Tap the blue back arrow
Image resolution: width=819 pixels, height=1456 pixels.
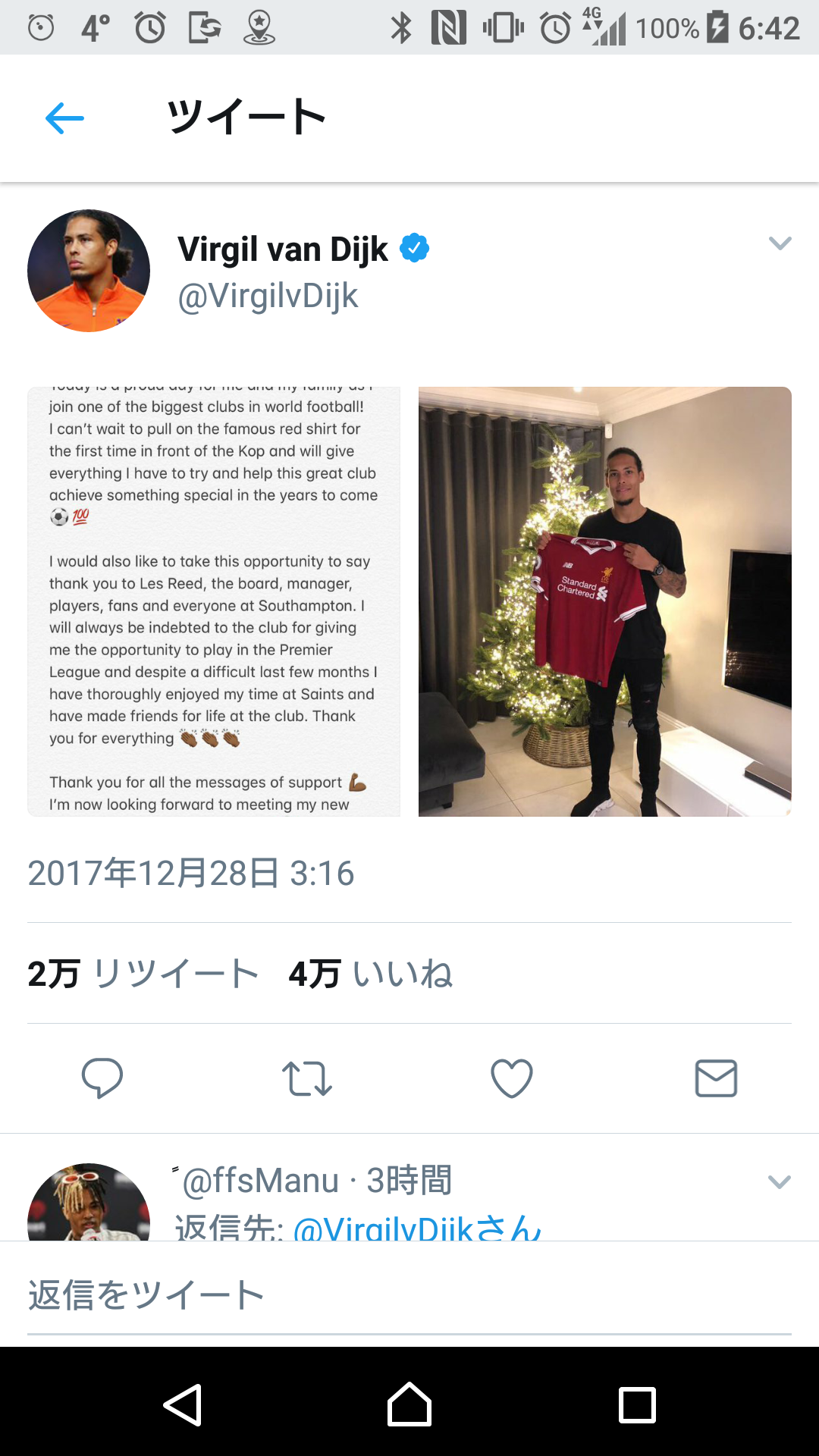tap(64, 118)
